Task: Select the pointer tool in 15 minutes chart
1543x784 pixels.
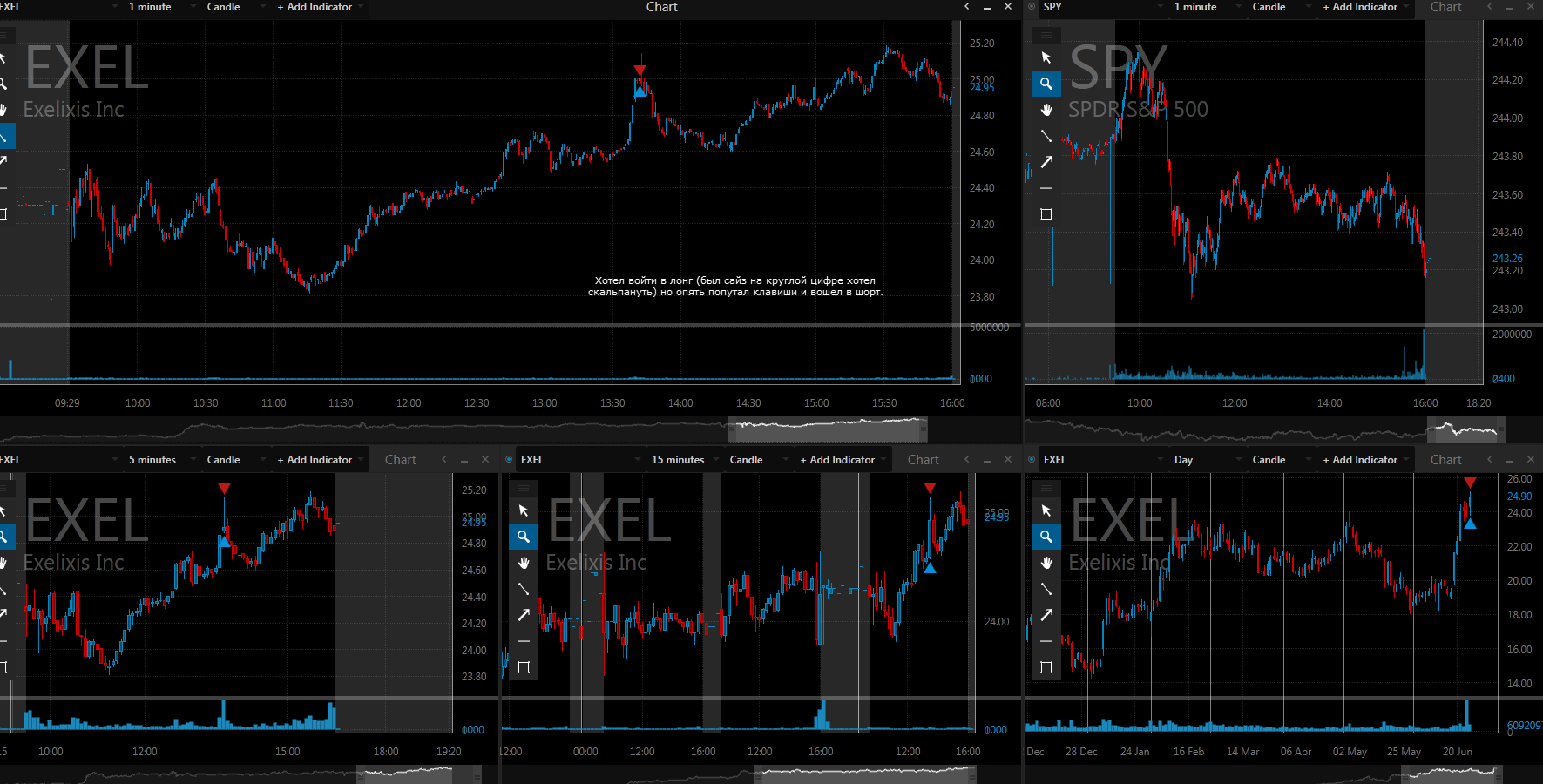Action: tap(524, 510)
